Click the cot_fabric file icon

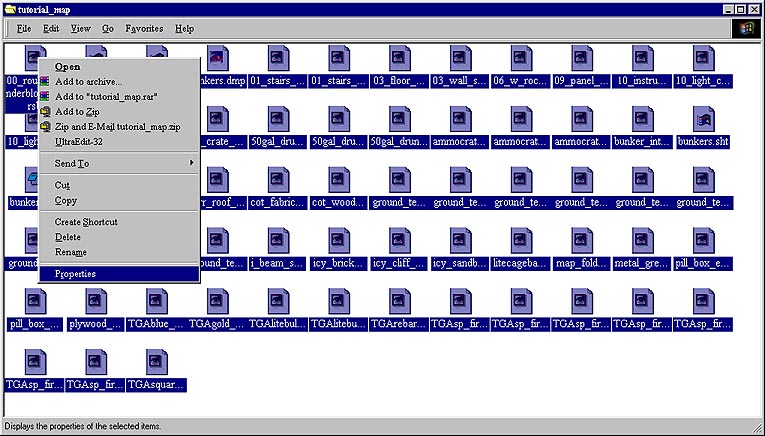click(277, 180)
